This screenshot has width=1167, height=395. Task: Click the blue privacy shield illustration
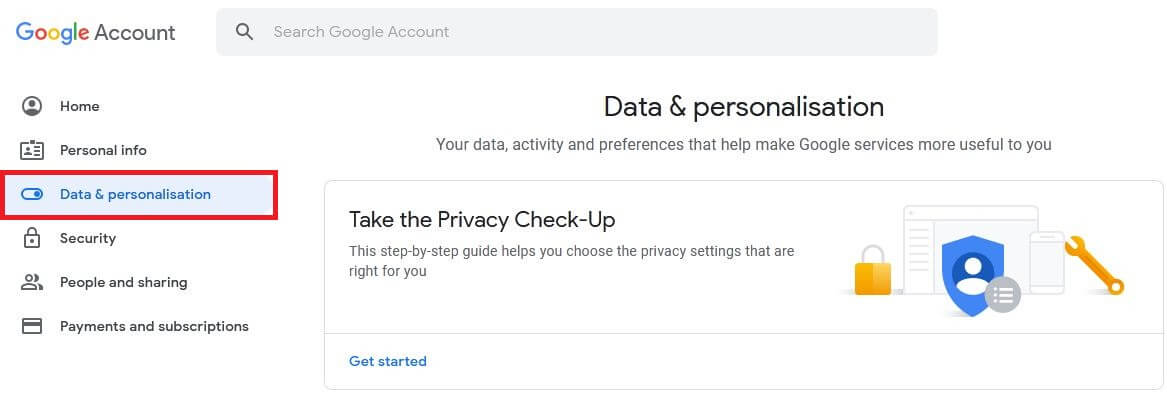tap(974, 276)
